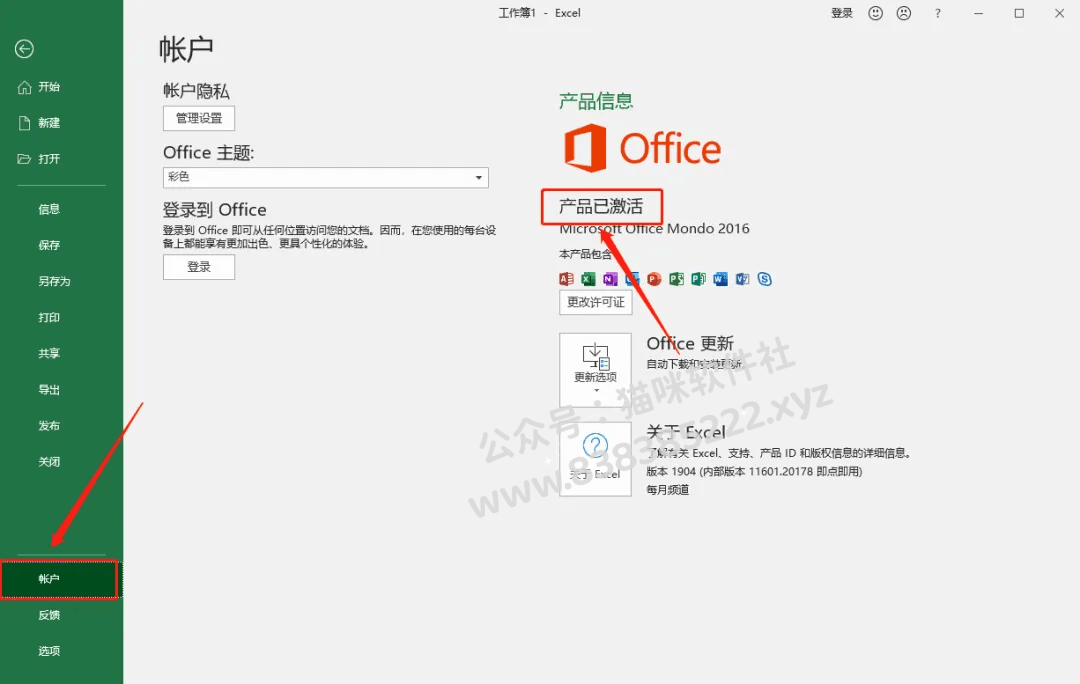Viewport: 1080px width, 684px height.
Task: Click the 更改许可证 button
Action: pyautogui.click(x=596, y=302)
